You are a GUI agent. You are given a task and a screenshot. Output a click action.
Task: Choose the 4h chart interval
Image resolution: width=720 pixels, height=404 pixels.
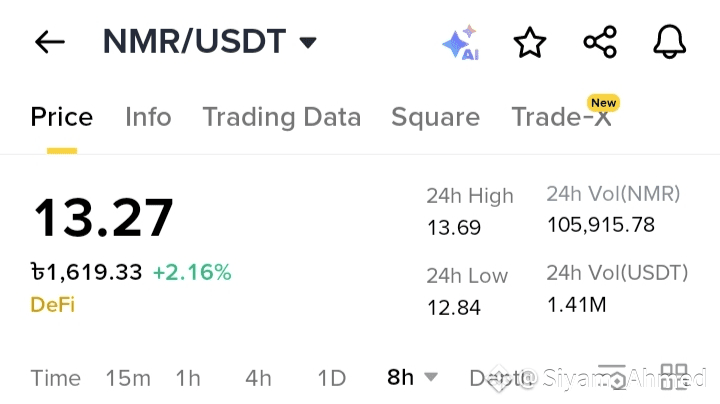tap(259, 378)
